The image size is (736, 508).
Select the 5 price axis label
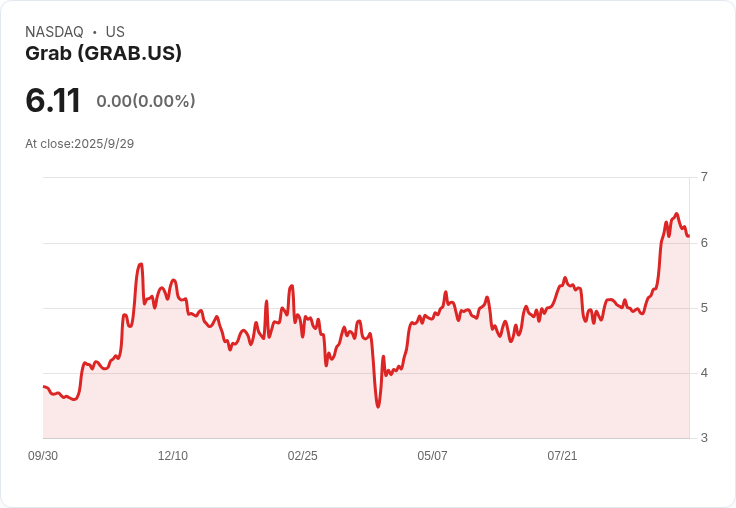[704, 308]
